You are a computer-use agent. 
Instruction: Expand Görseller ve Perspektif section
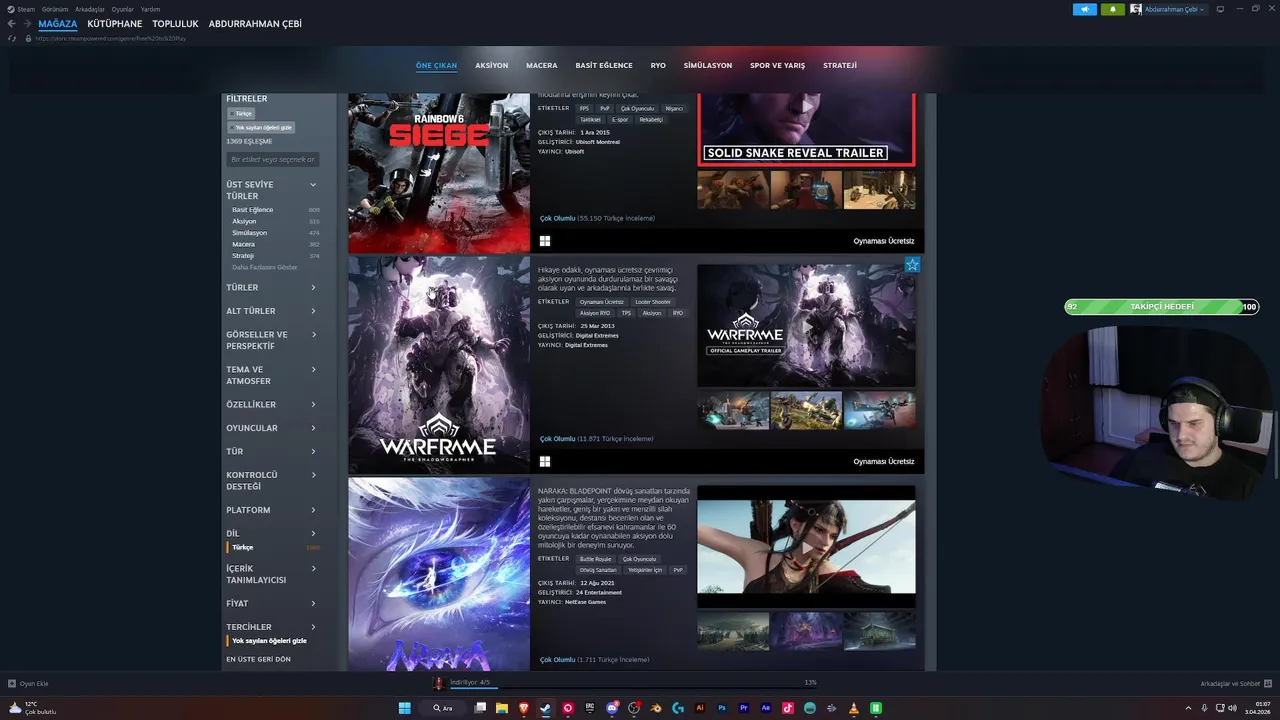[x=272, y=340]
